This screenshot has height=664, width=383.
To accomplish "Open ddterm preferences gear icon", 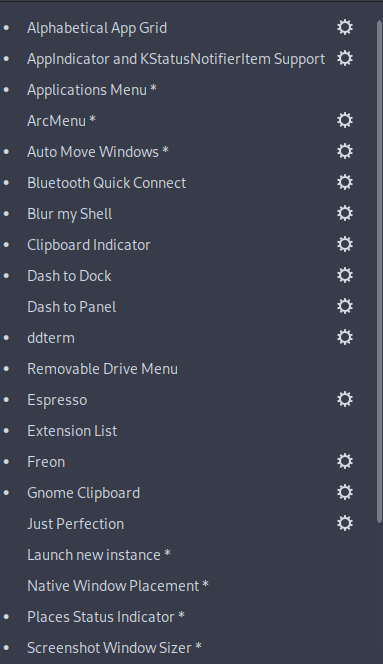I will point(345,337).
